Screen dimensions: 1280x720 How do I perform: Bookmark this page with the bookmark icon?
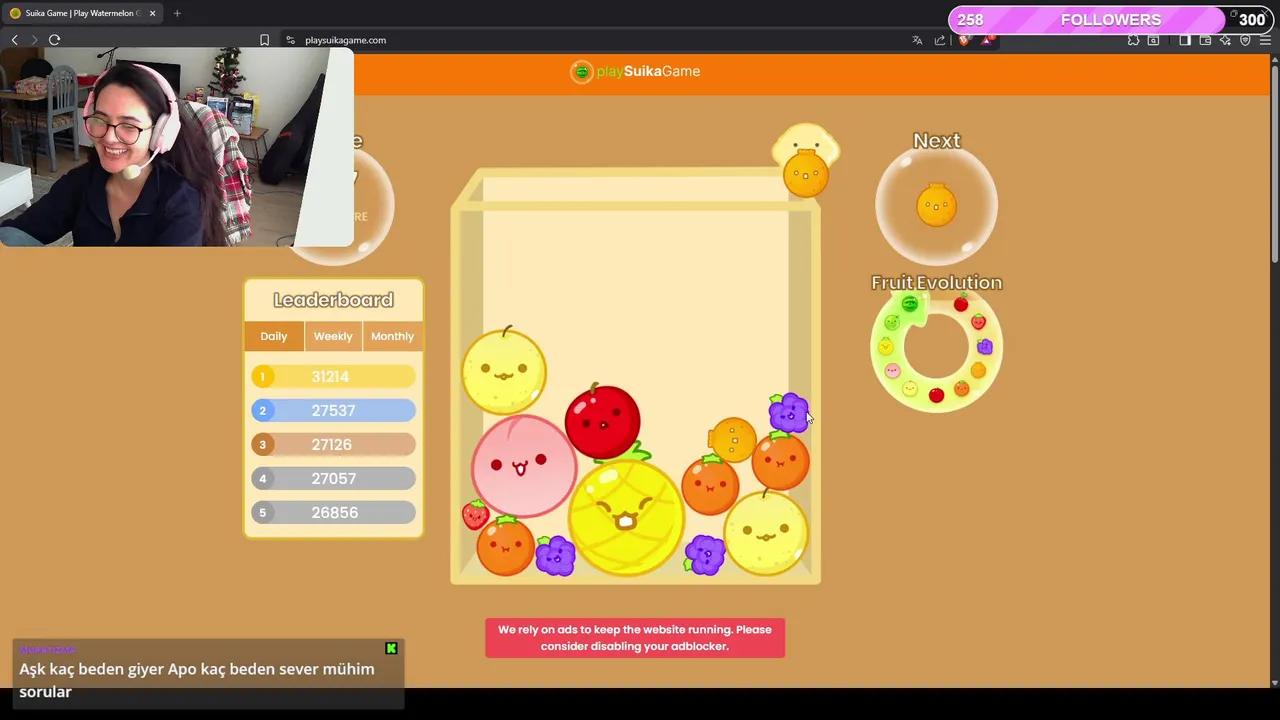point(264,40)
